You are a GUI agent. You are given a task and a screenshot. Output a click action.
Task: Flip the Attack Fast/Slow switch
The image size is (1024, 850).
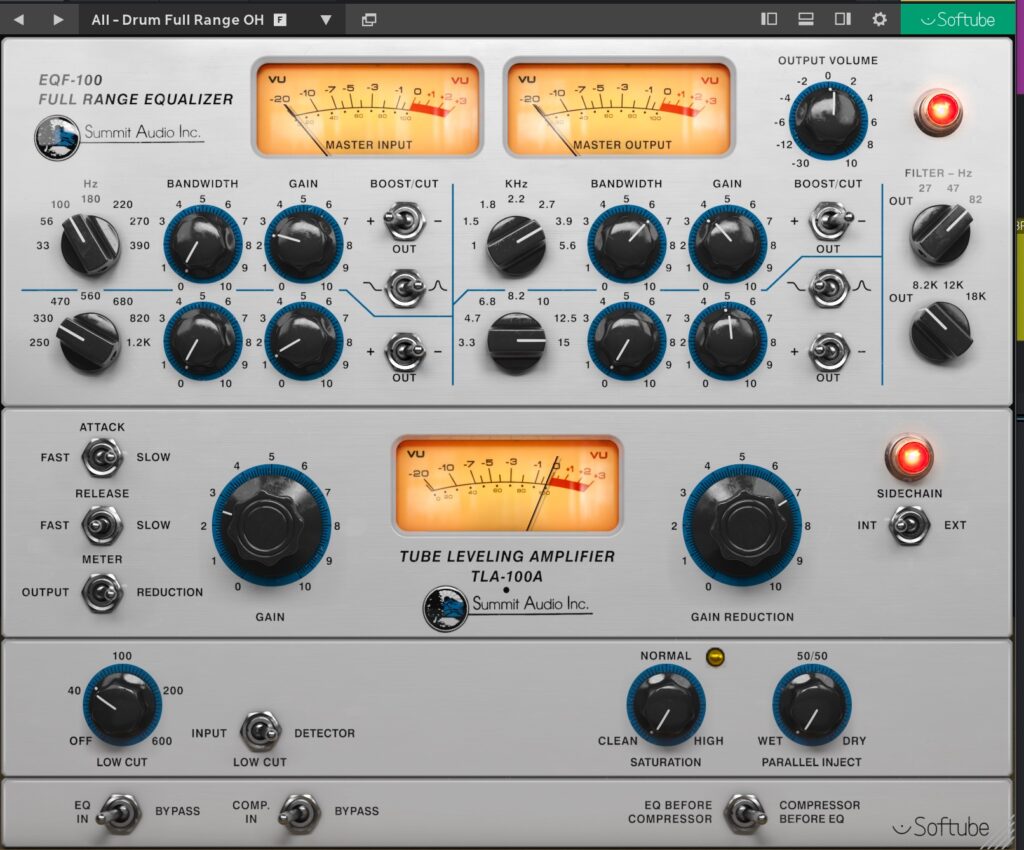coord(102,458)
